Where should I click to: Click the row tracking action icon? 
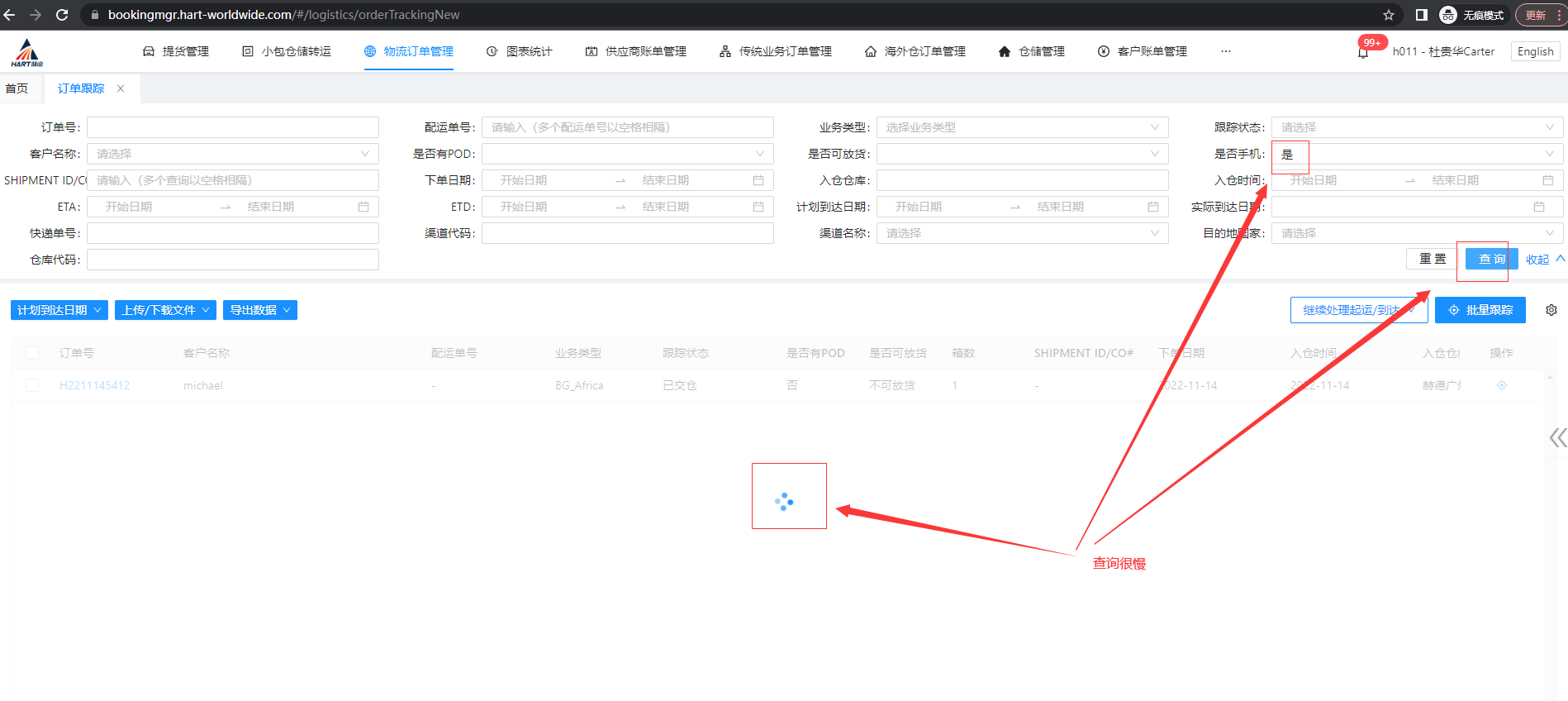(x=1501, y=385)
